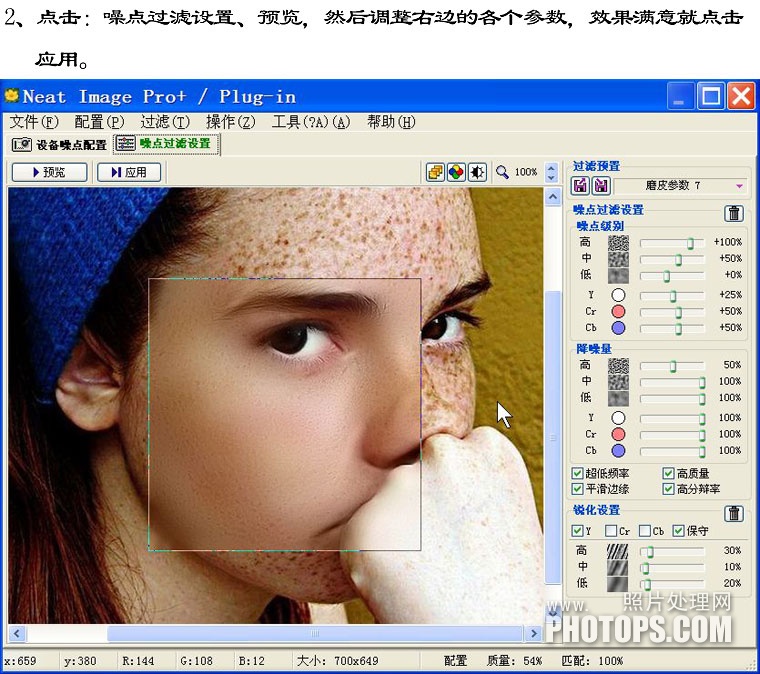Click the image vertical scrollbar up arrow
This screenshot has height=674, width=760.
(553, 197)
